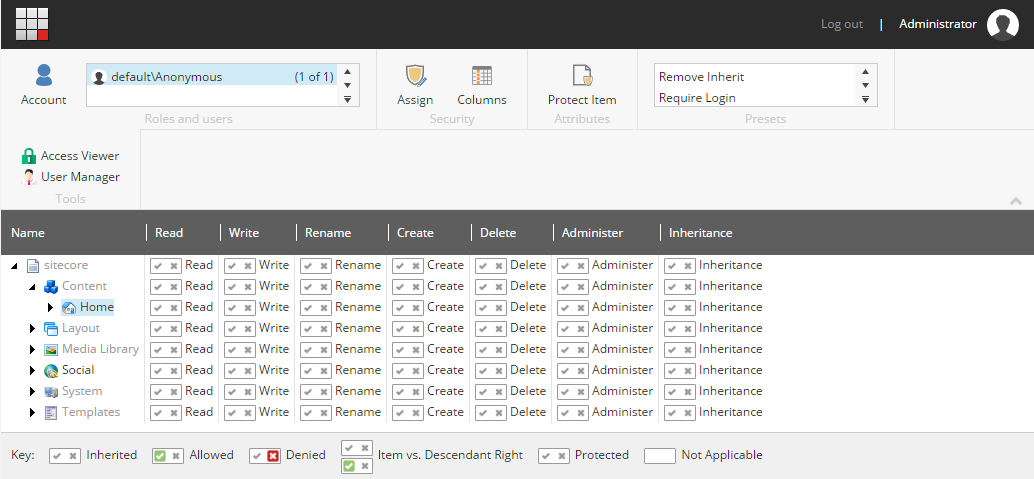Select the Account icon

coord(44,75)
